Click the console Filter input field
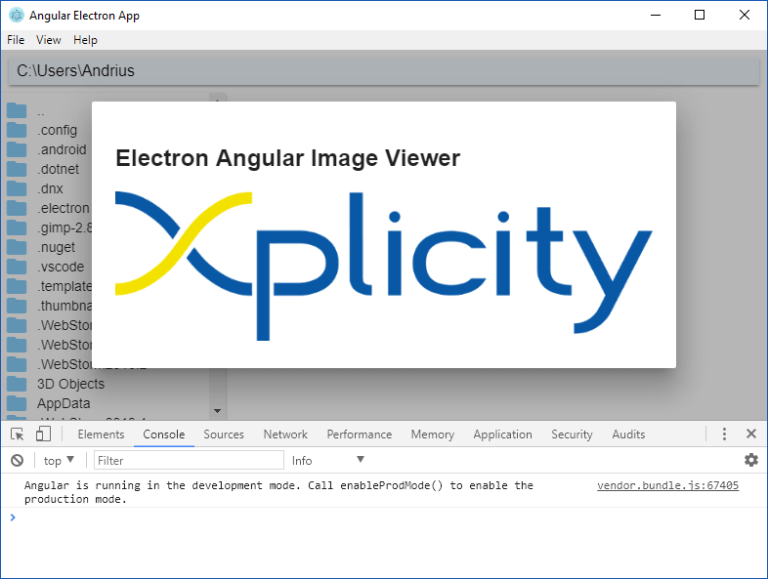The height and width of the screenshot is (579, 768). pos(188,460)
